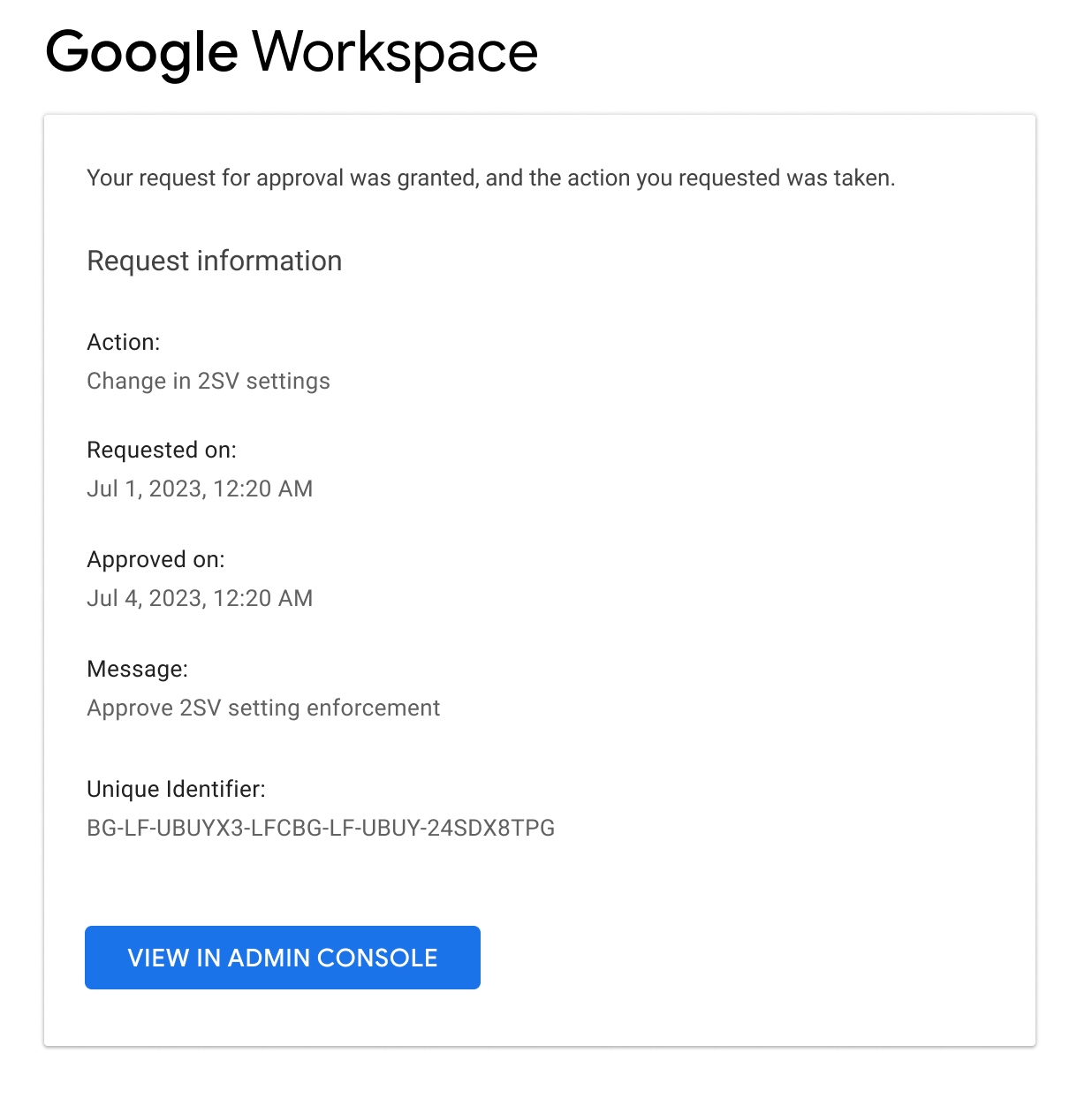
Task: Select the unique identifier code text
Action: point(321,828)
